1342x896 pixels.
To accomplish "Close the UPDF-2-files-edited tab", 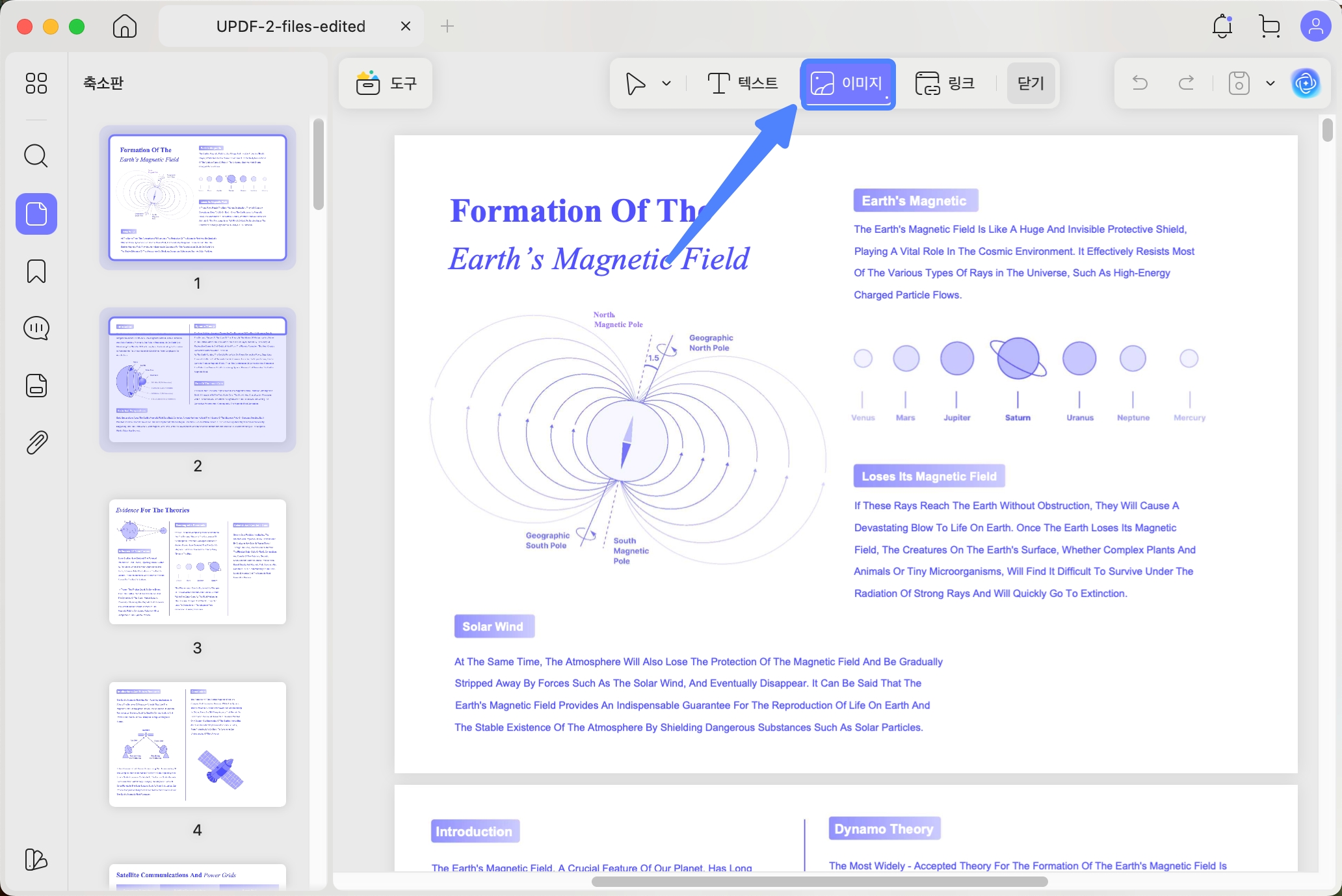I will (x=406, y=26).
